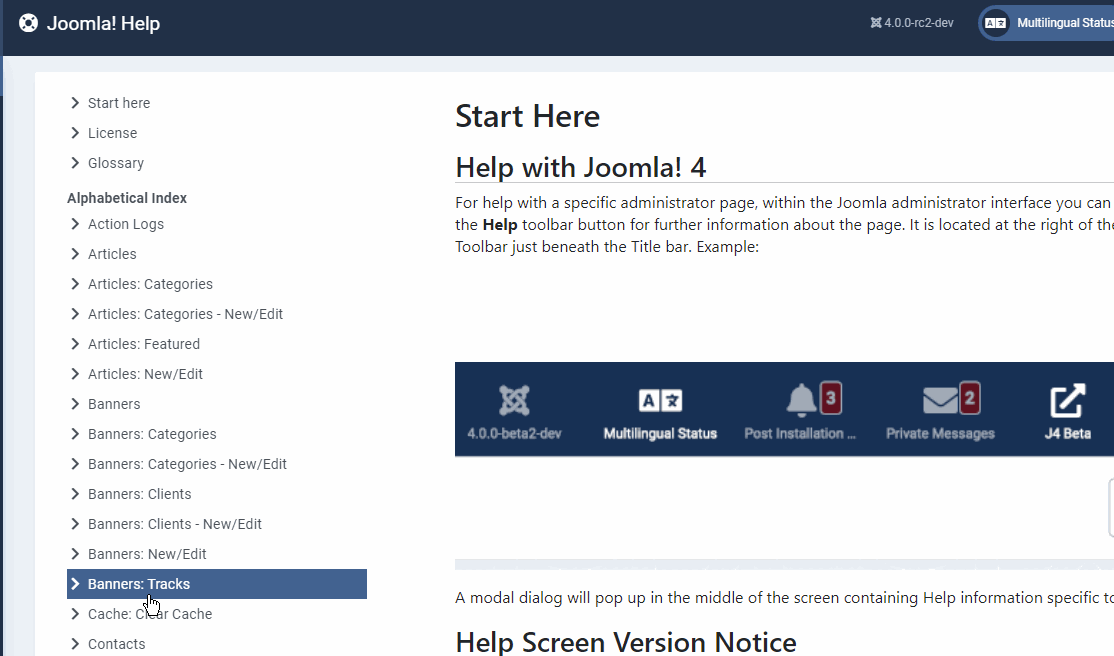
Task: Click the 4.0.0-beta2-dev label in the example image
Action: tap(514, 434)
